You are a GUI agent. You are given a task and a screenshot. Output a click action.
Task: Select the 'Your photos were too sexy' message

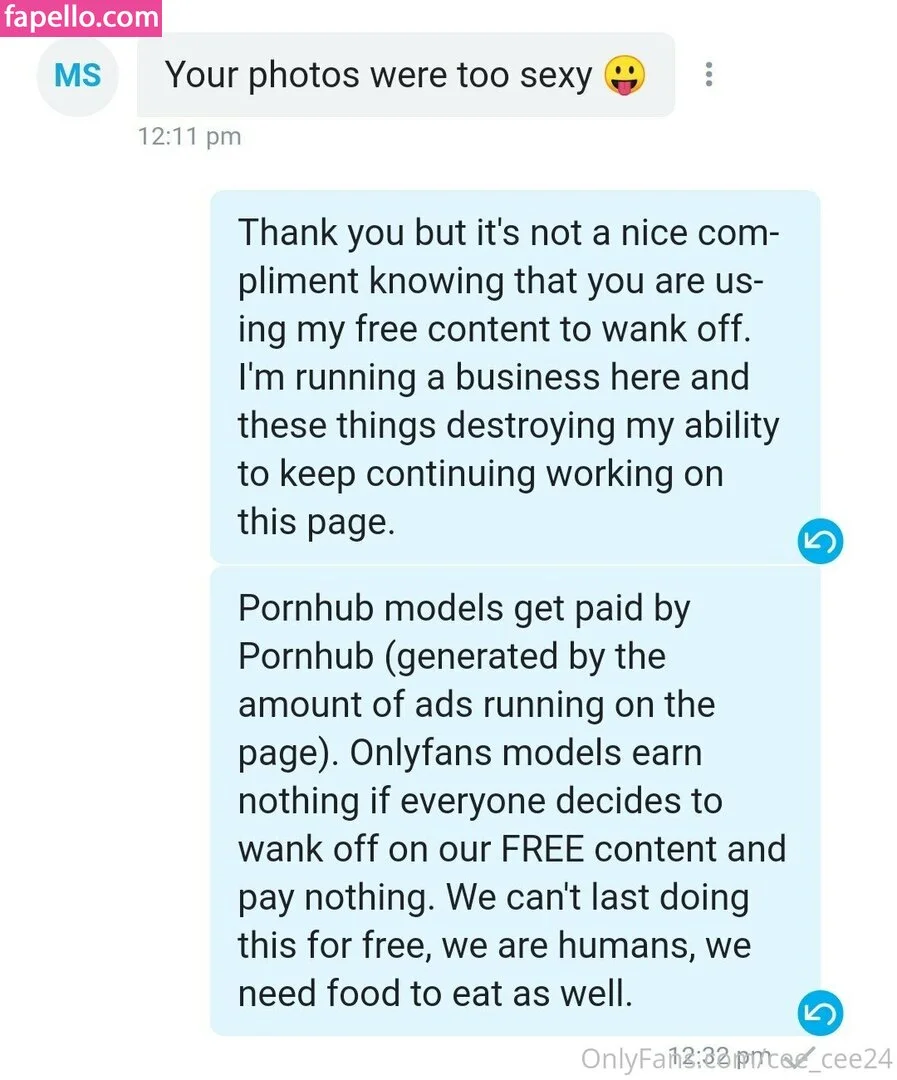pos(378,75)
